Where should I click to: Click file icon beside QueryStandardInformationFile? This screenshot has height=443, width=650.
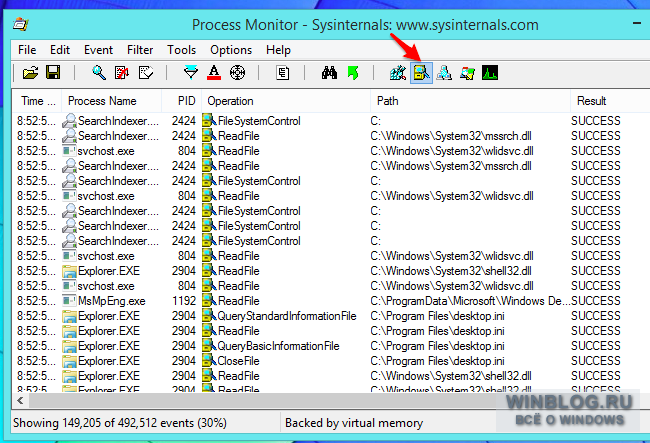coord(209,316)
